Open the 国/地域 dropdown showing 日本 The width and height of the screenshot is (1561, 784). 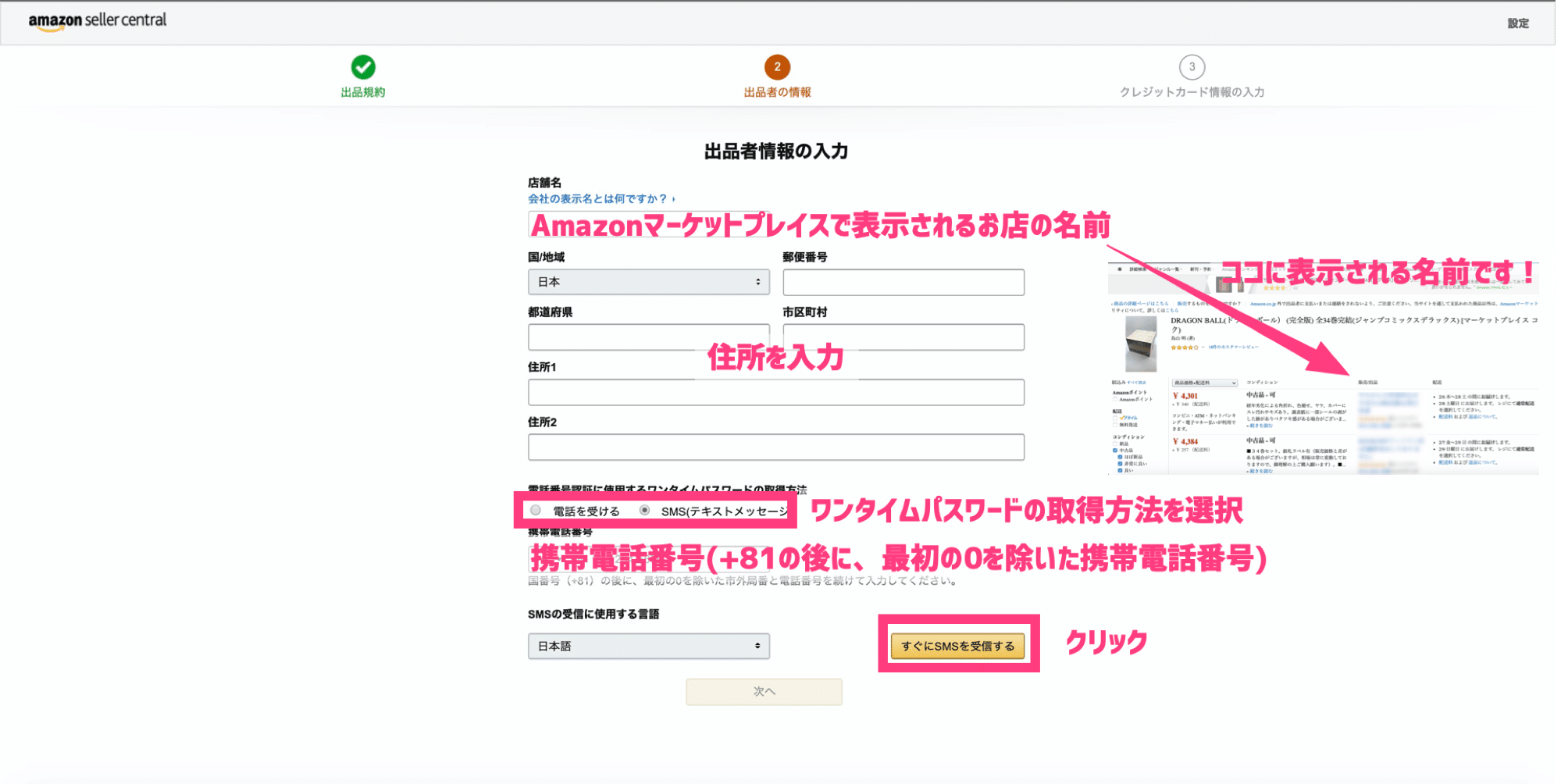coord(649,282)
